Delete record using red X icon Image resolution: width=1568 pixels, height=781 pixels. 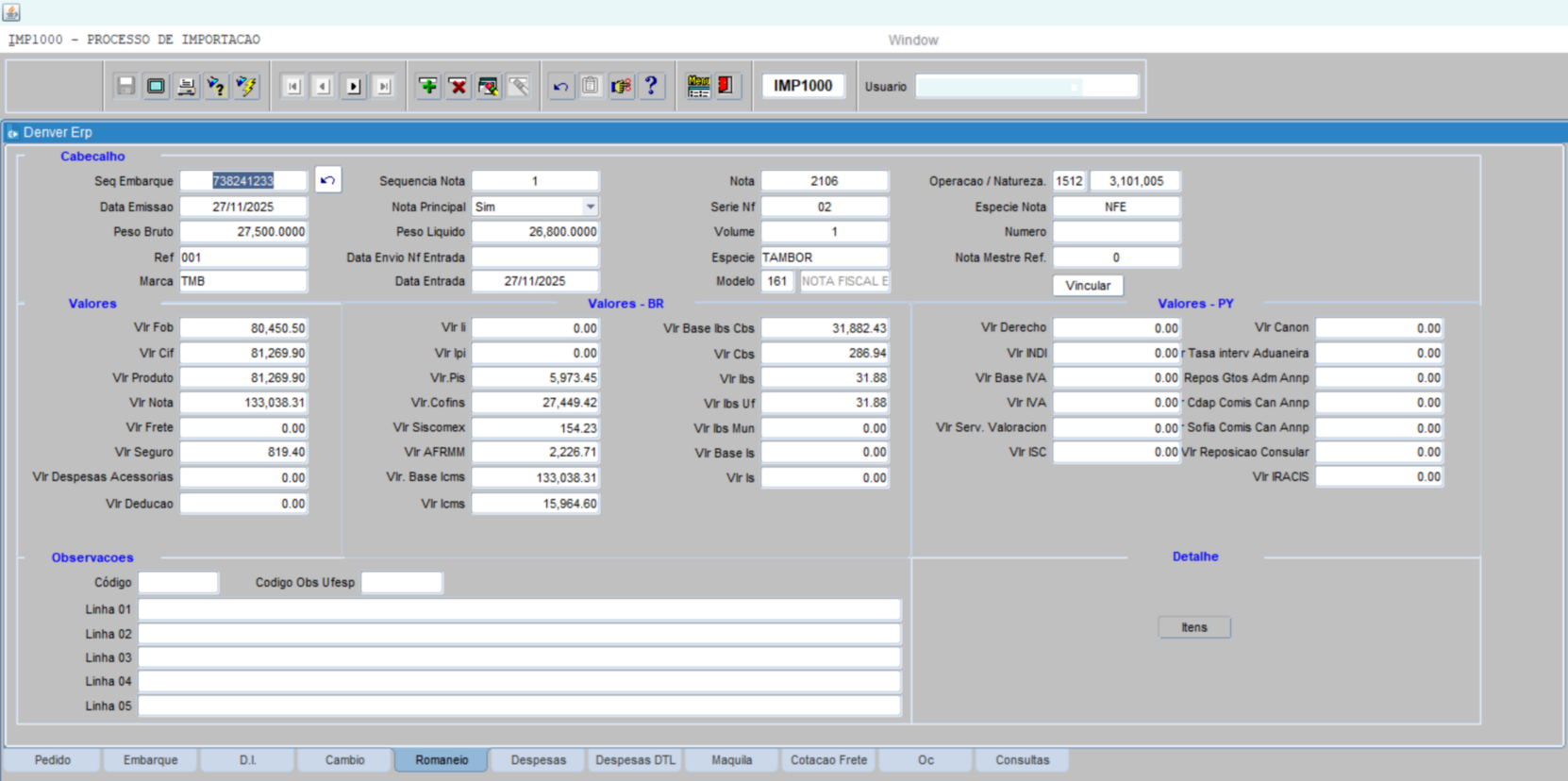[458, 86]
